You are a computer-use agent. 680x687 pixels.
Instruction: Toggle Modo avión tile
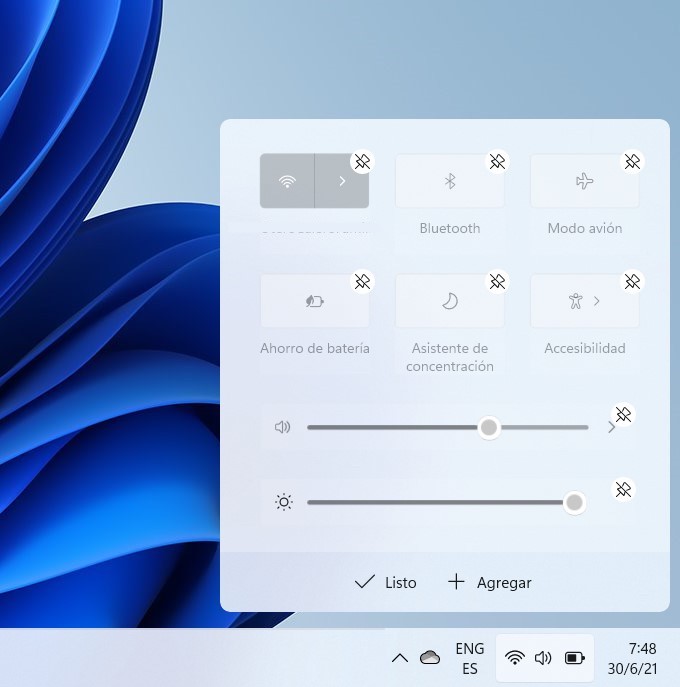click(x=584, y=181)
